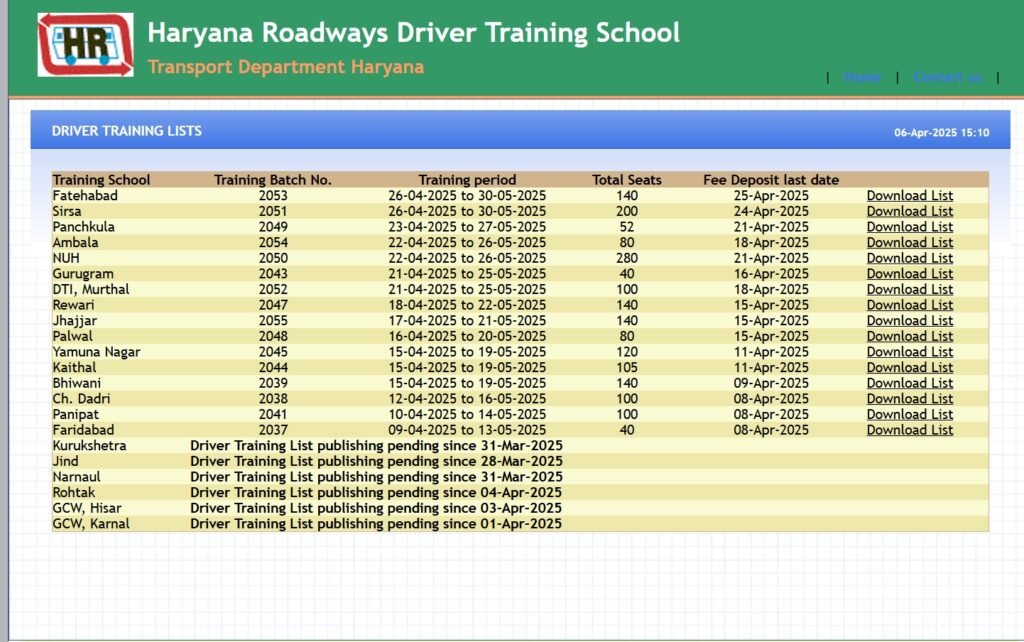Select the 'Ambala' school name cell
This screenshot has width=1024, height=642.
(x=75, y=242)
